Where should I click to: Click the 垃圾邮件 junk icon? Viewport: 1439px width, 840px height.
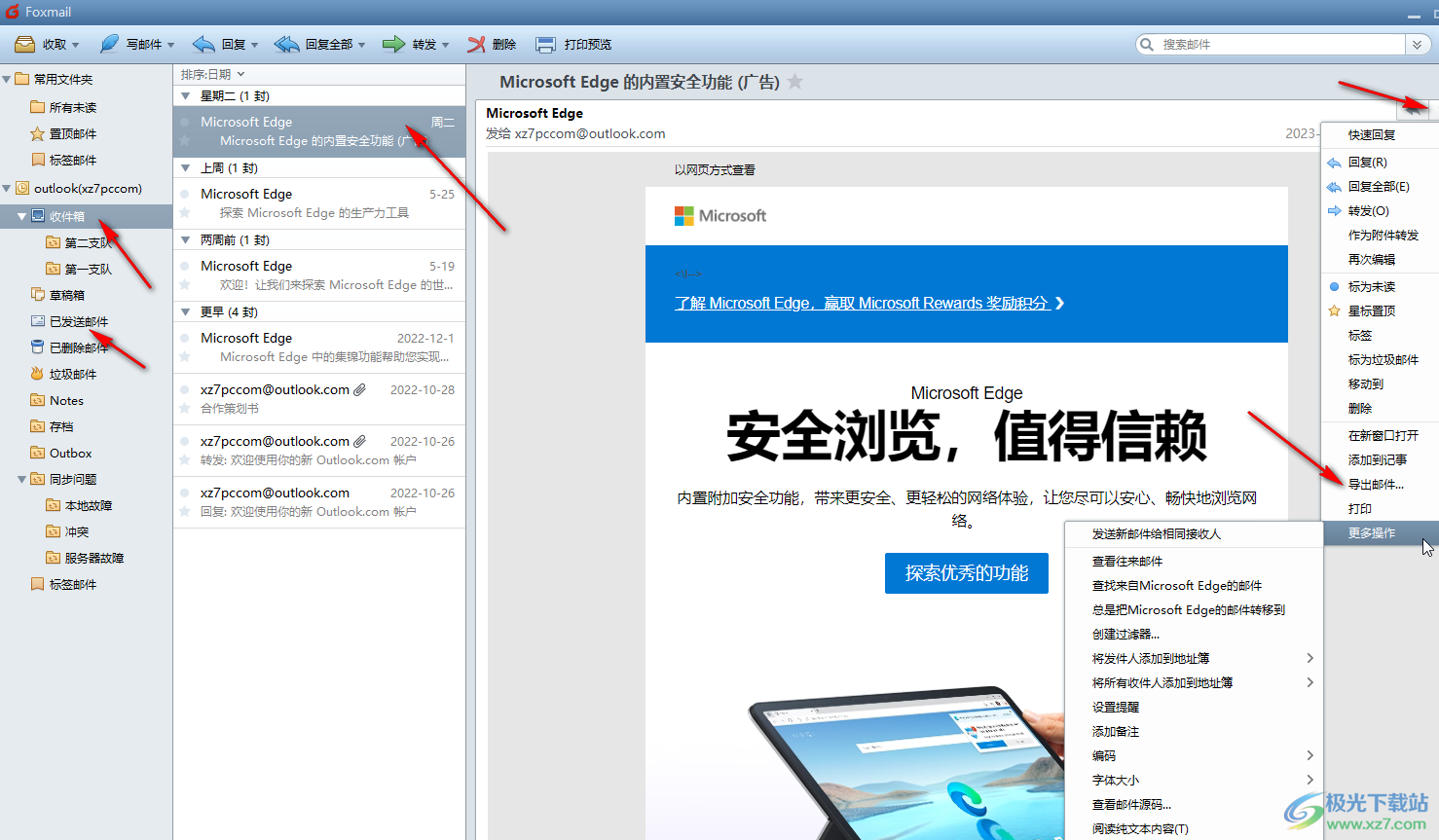point(38,373)
